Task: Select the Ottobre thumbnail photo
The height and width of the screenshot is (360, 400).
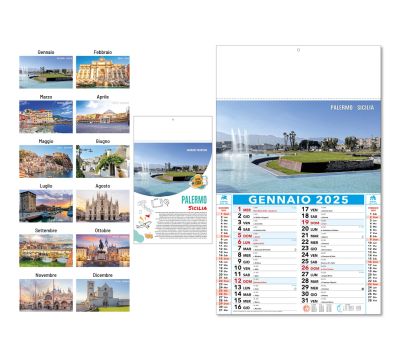Action: [103, 251]
